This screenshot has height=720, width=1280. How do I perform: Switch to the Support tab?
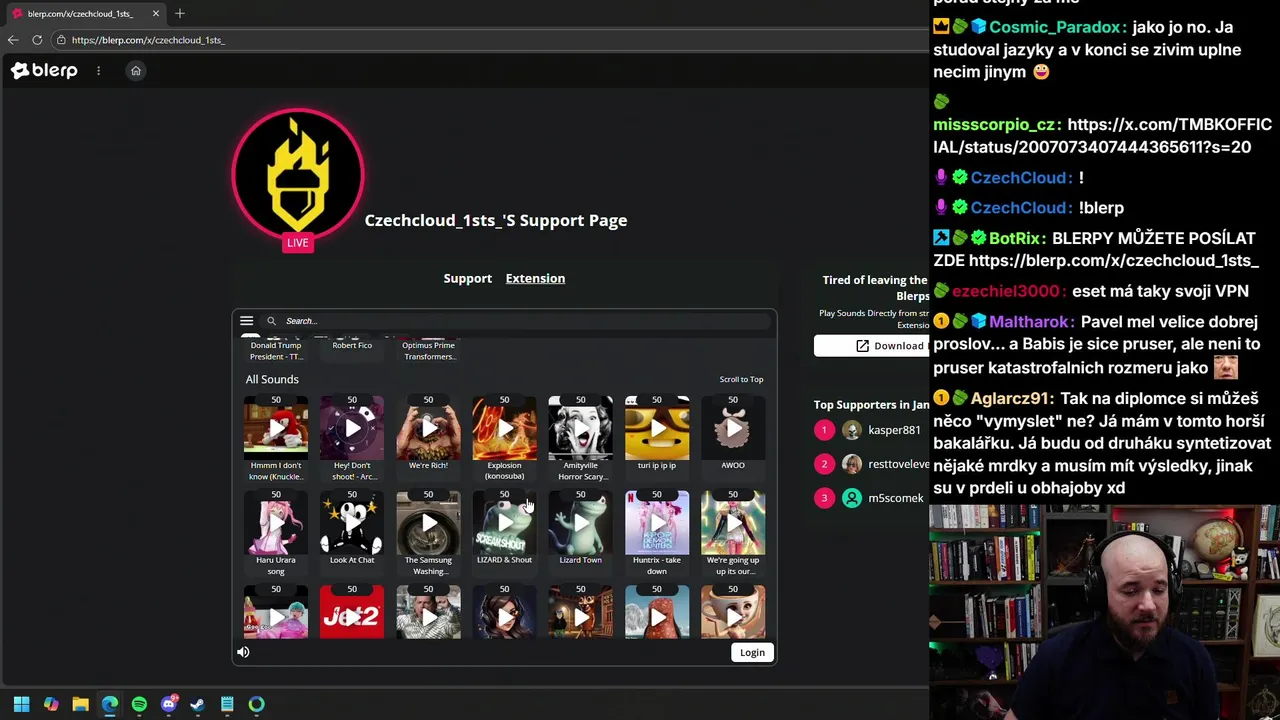(467, 278)
